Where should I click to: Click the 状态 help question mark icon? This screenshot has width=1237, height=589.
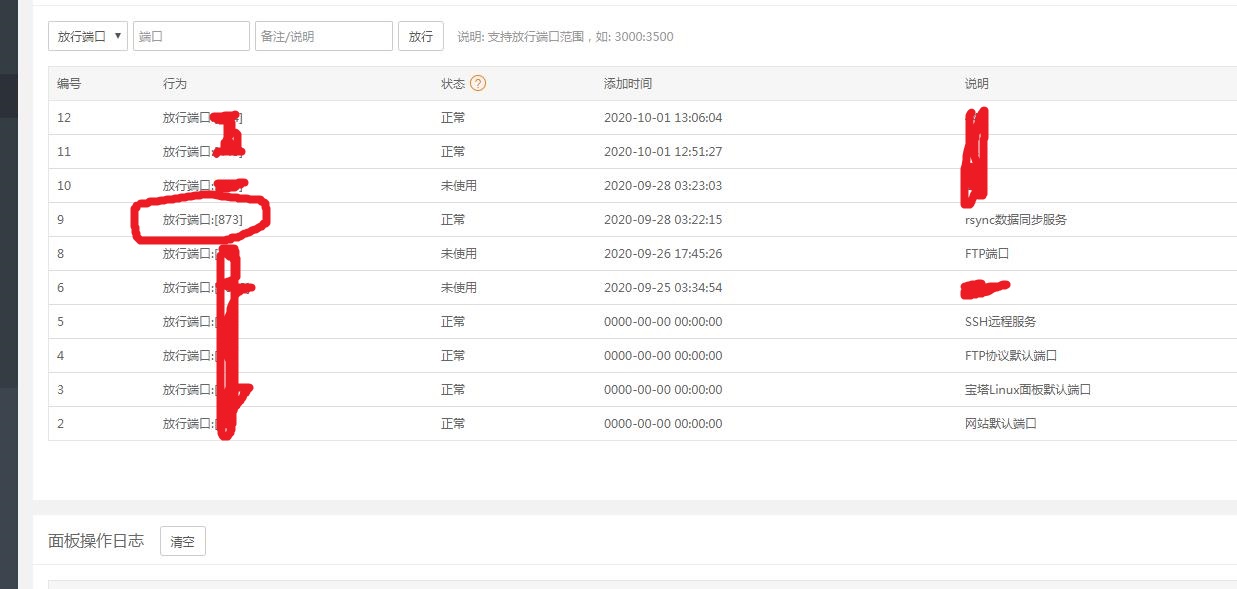[478, 83]
